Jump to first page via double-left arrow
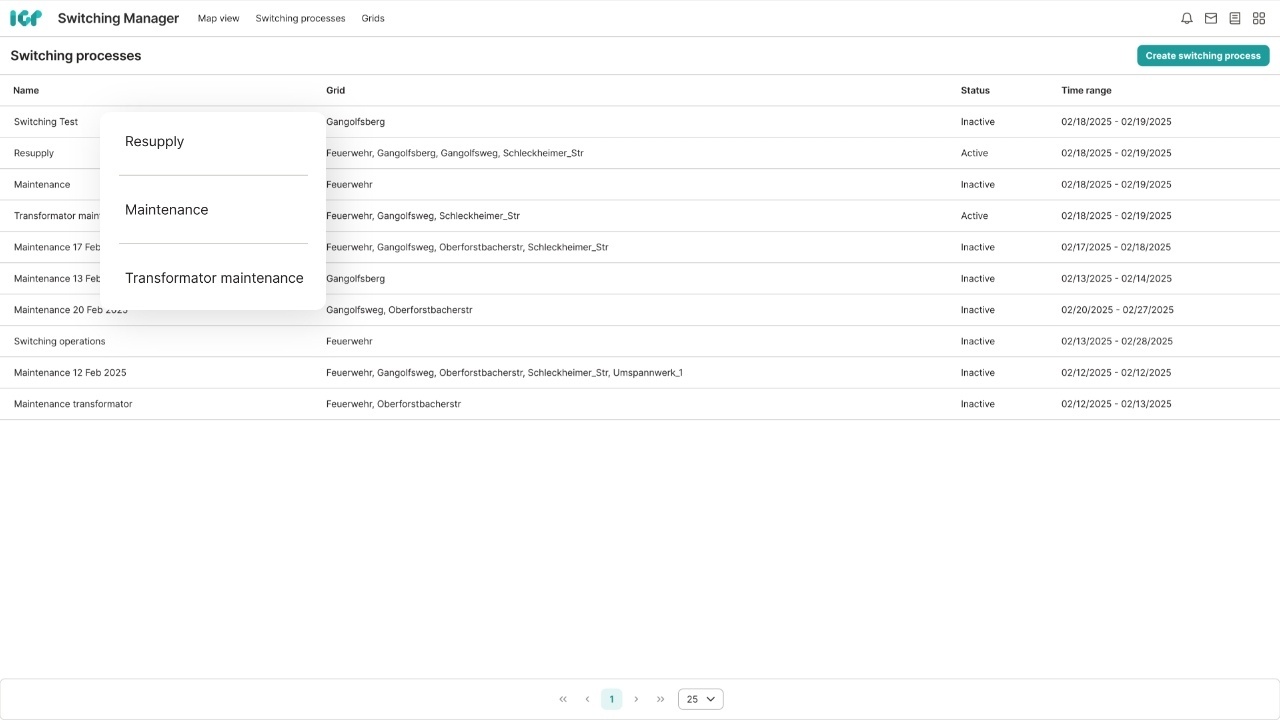 point(563,699)
